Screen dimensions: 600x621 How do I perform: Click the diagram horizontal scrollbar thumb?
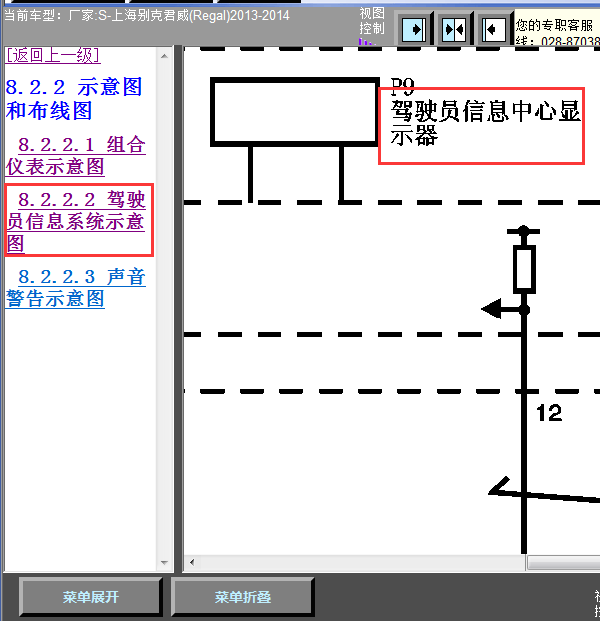tap(564, 562)
